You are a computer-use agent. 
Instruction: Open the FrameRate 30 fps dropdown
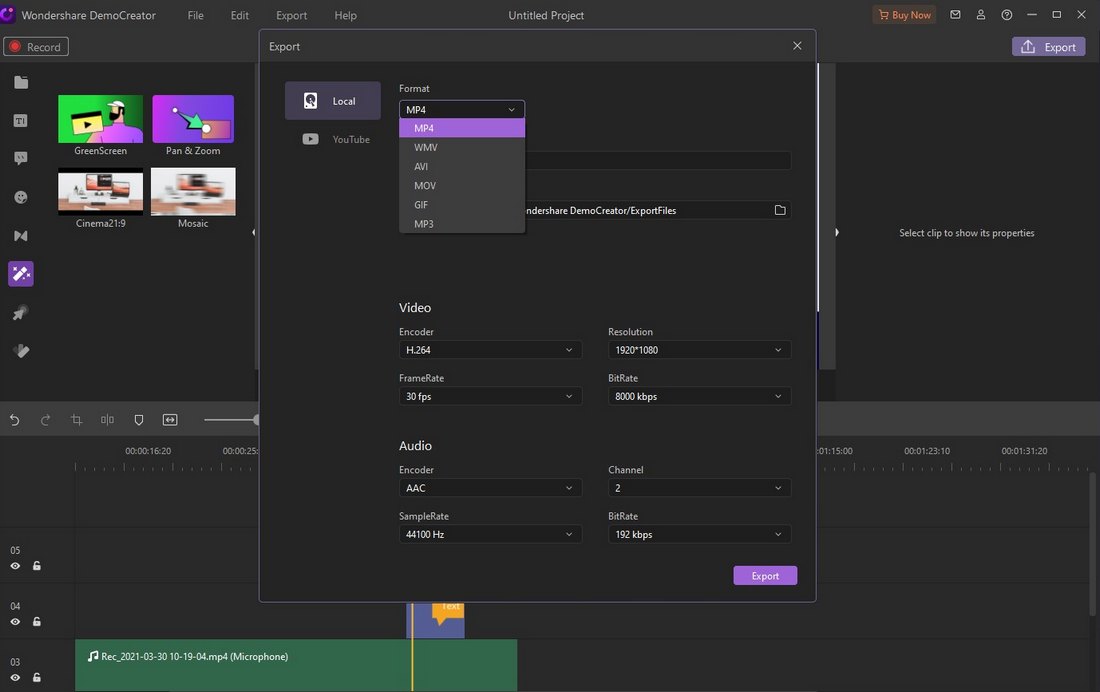click(490, 396)
